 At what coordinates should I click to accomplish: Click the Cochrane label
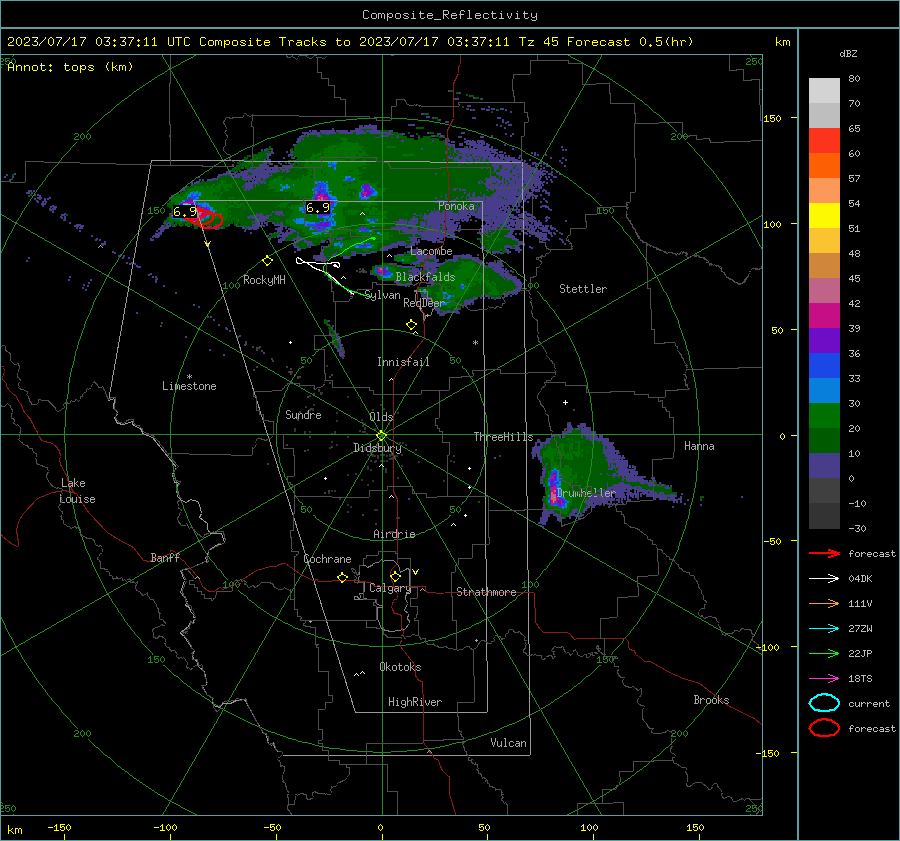[327, 559]
